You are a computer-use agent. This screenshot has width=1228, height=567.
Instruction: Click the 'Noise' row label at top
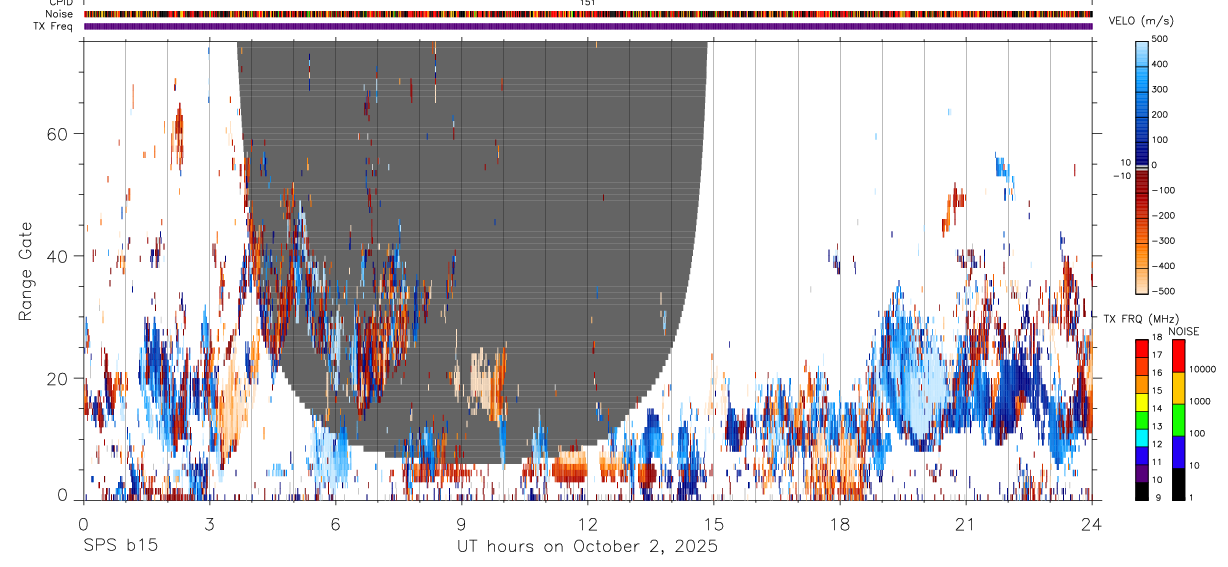[x=60, y=14]
